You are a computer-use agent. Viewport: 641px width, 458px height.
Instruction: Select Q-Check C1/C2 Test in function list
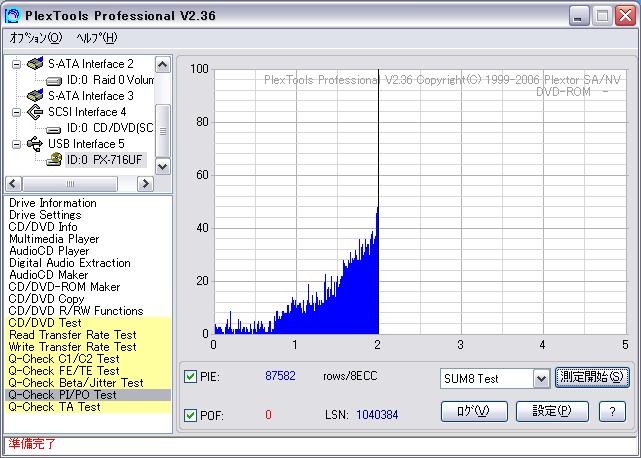coord(64,359)
